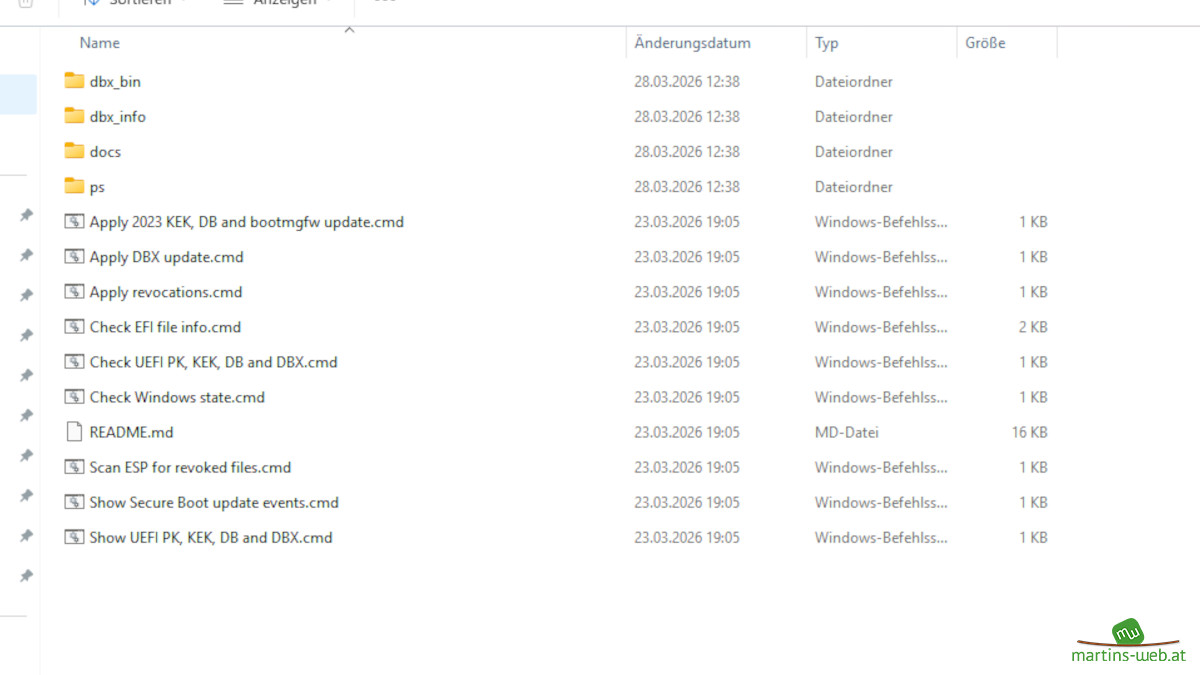Click the dbx_bin folder icon
1200x675 pixels.
point(74,81)
